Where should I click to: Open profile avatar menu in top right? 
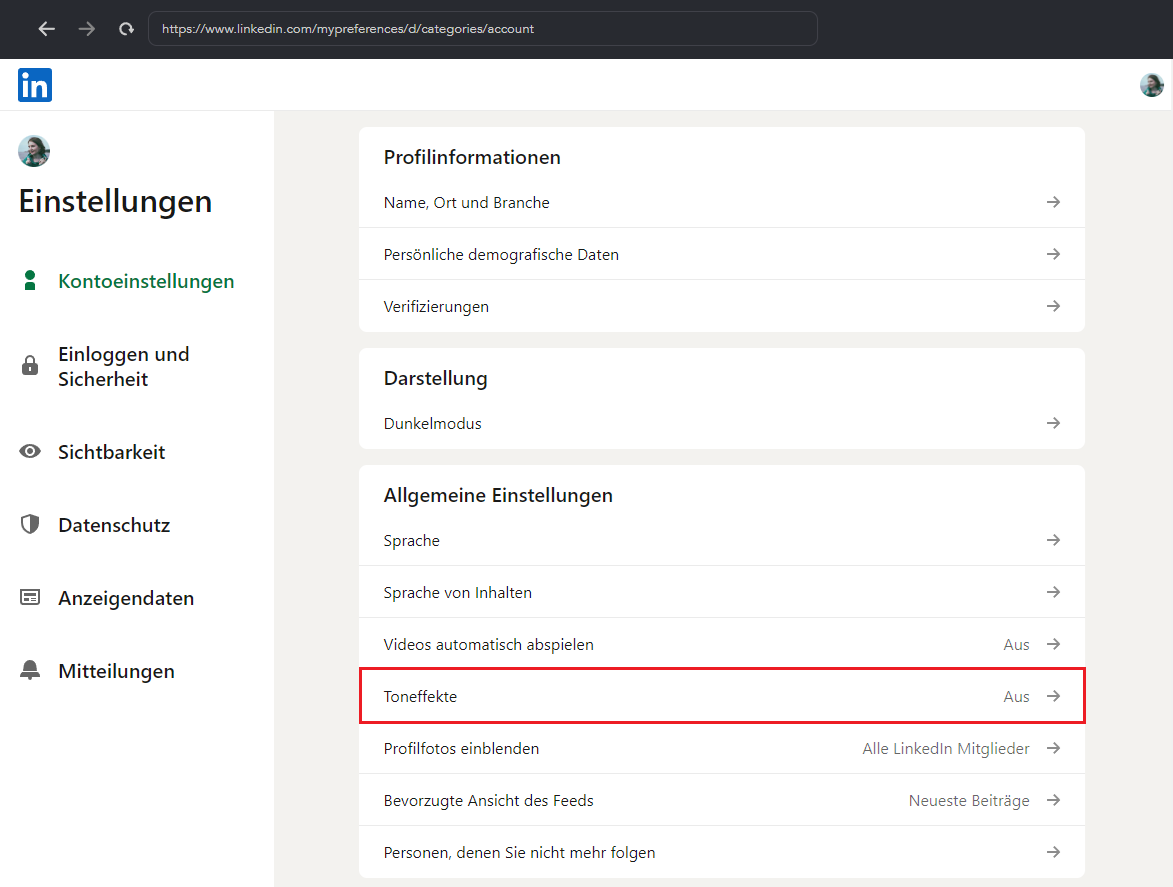(x=1151, y=85)
